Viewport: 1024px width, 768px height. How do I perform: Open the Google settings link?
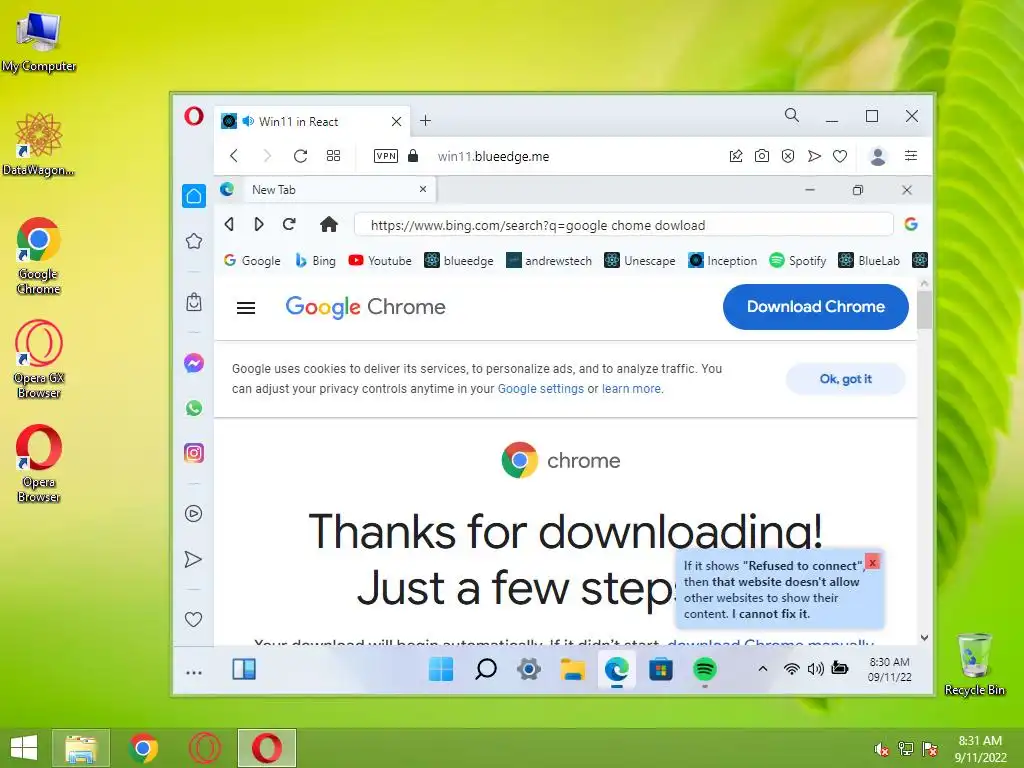pyautogui.click(x=541, y=389)
